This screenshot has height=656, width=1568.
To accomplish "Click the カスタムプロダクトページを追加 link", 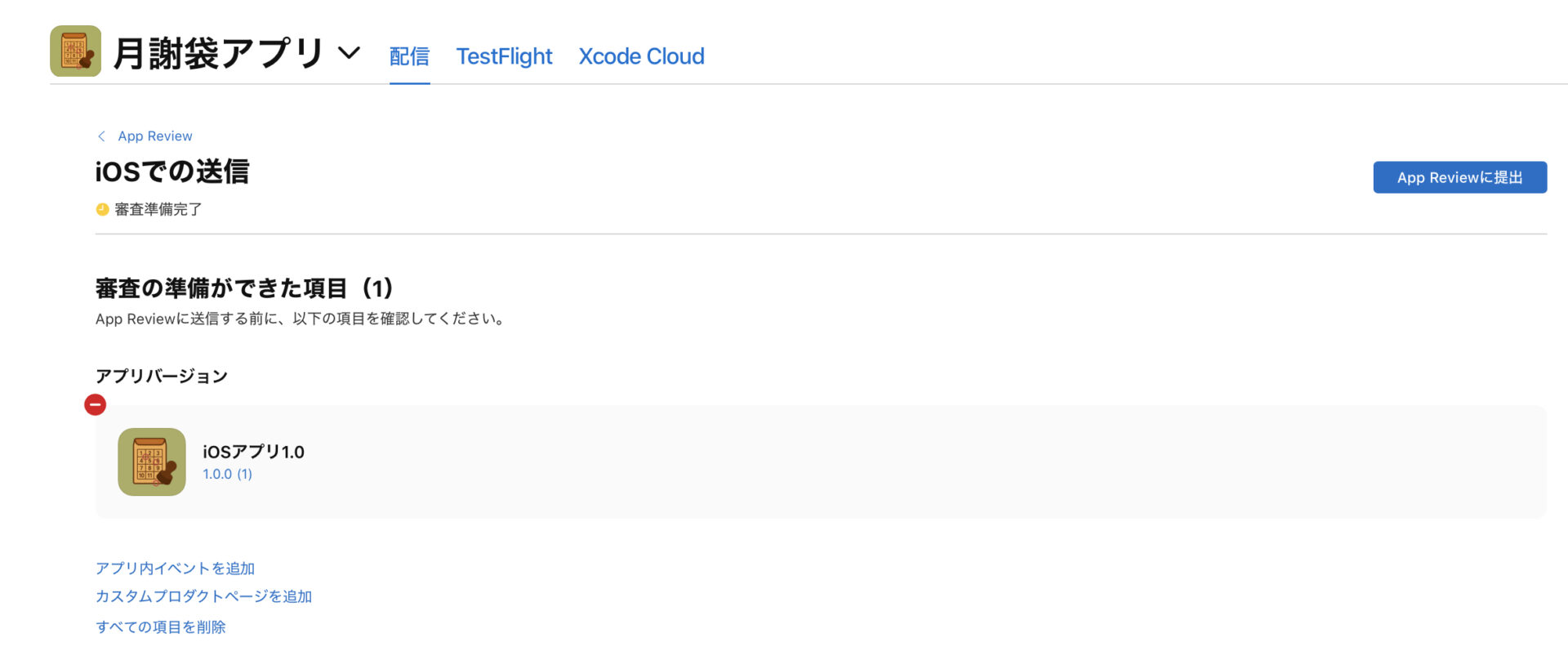I will 204,596.
